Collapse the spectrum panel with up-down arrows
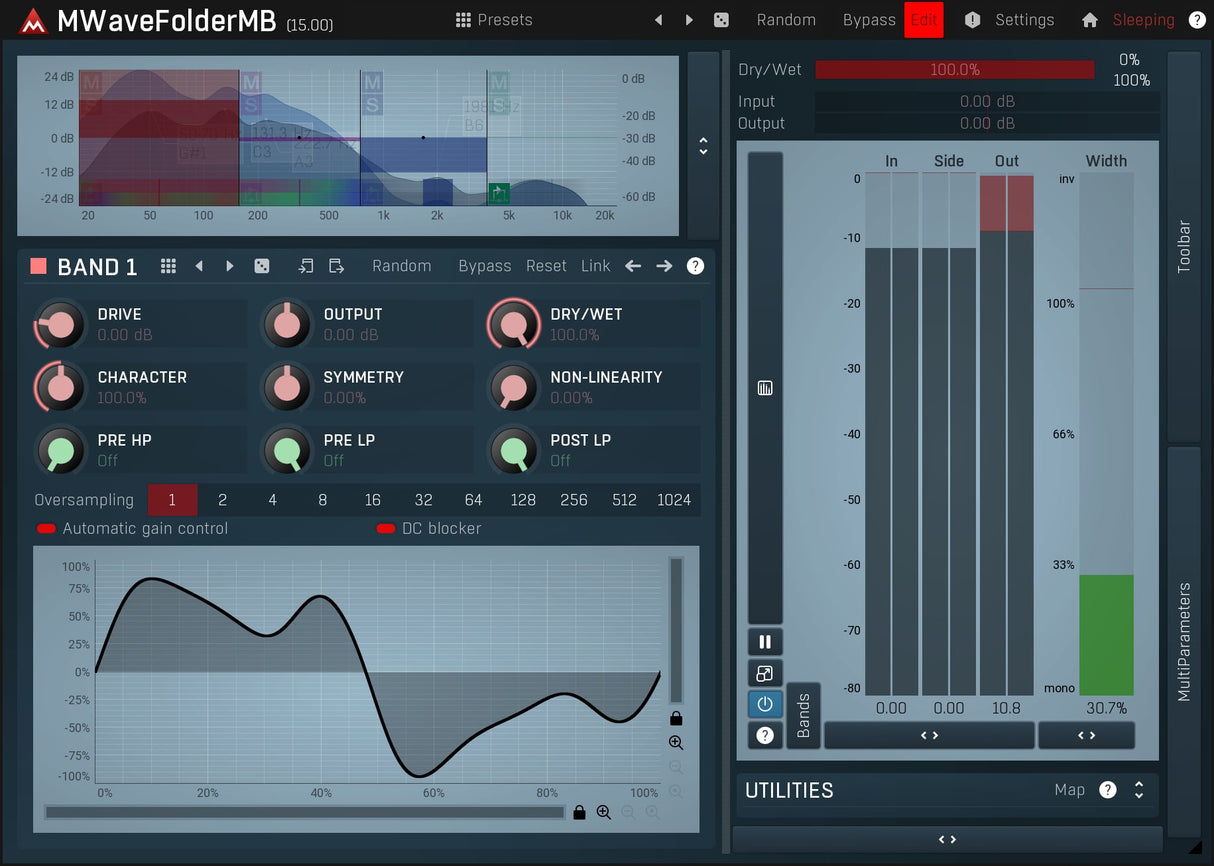This screenshot has width=1214, height=866. click(x=703, y=146)
